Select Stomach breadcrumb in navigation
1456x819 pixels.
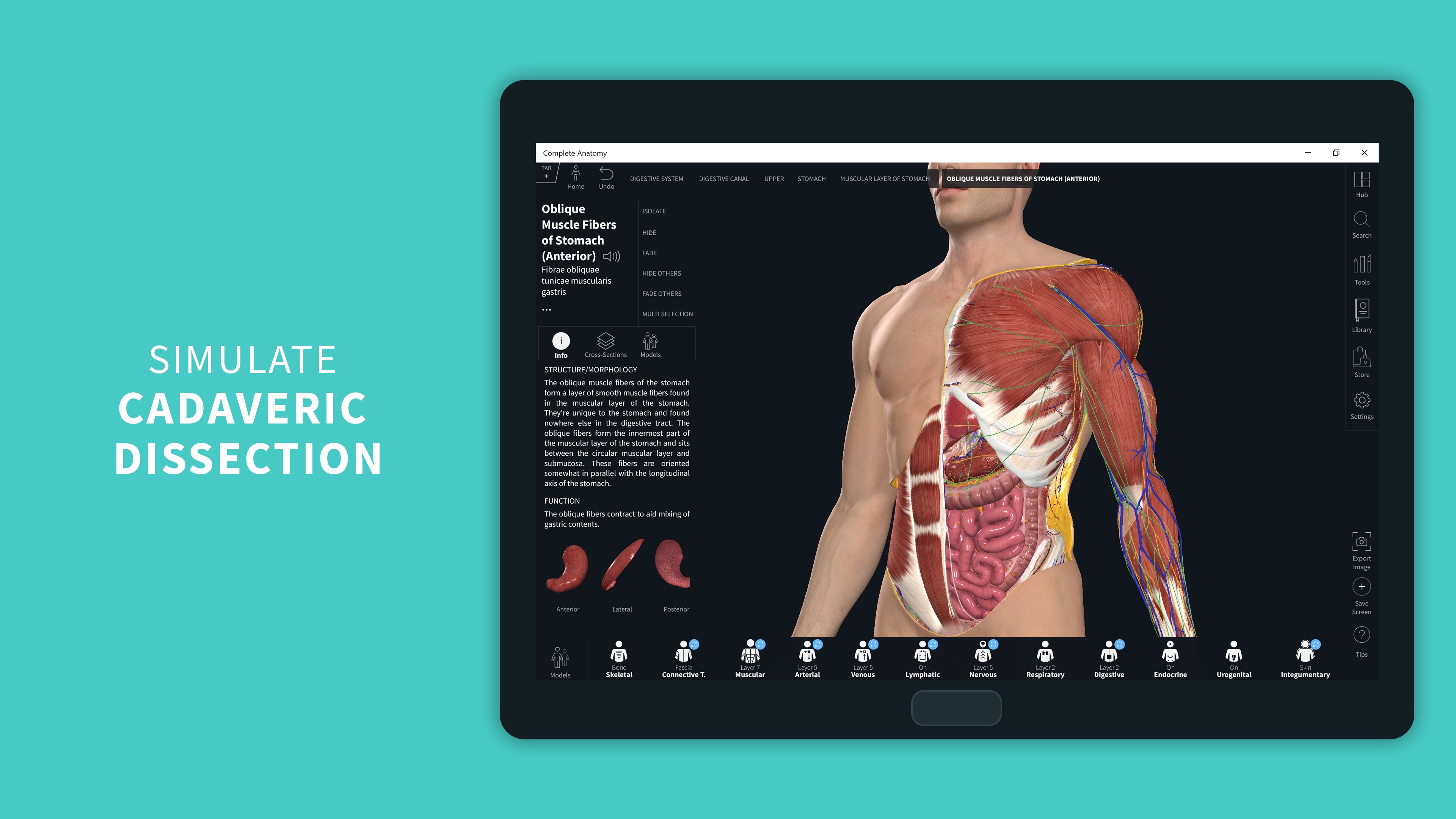click(x=810, y=179)
